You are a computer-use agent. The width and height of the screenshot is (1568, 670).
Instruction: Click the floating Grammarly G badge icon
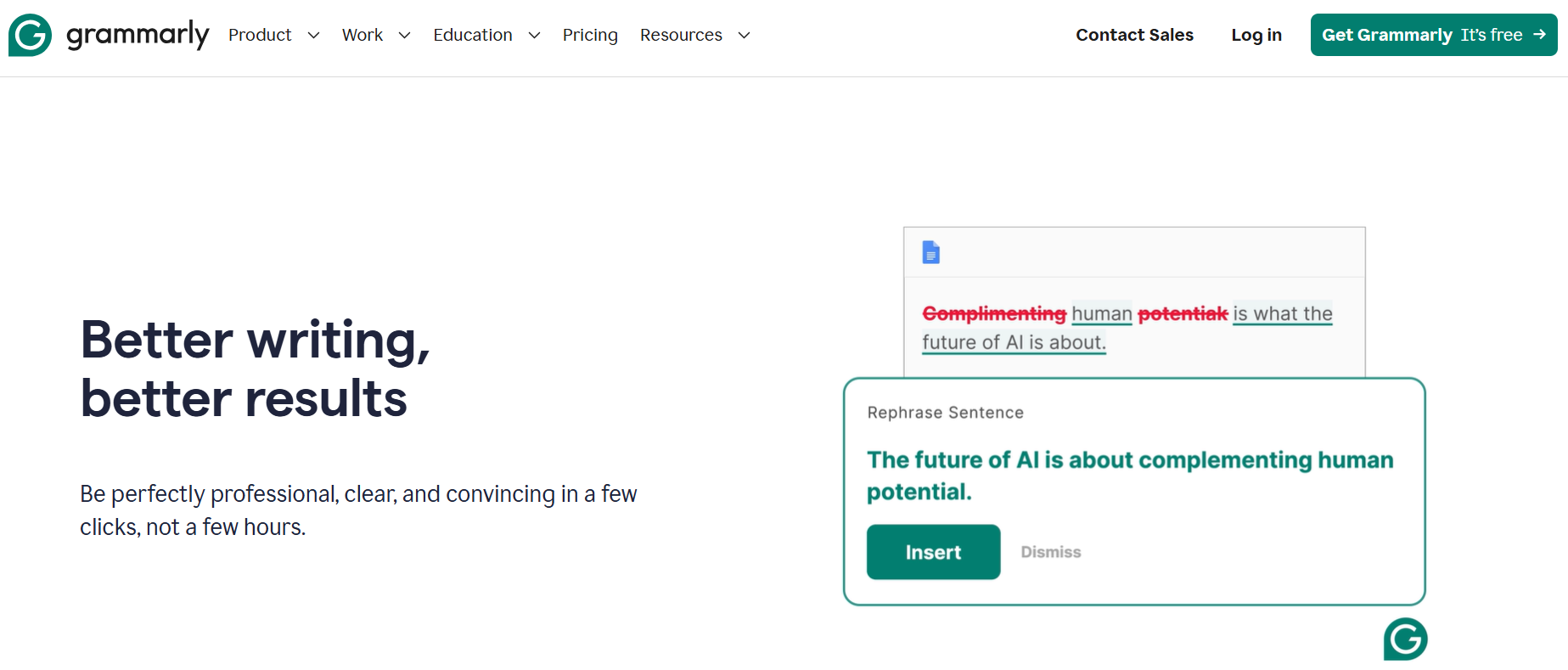coord(1406,639)
